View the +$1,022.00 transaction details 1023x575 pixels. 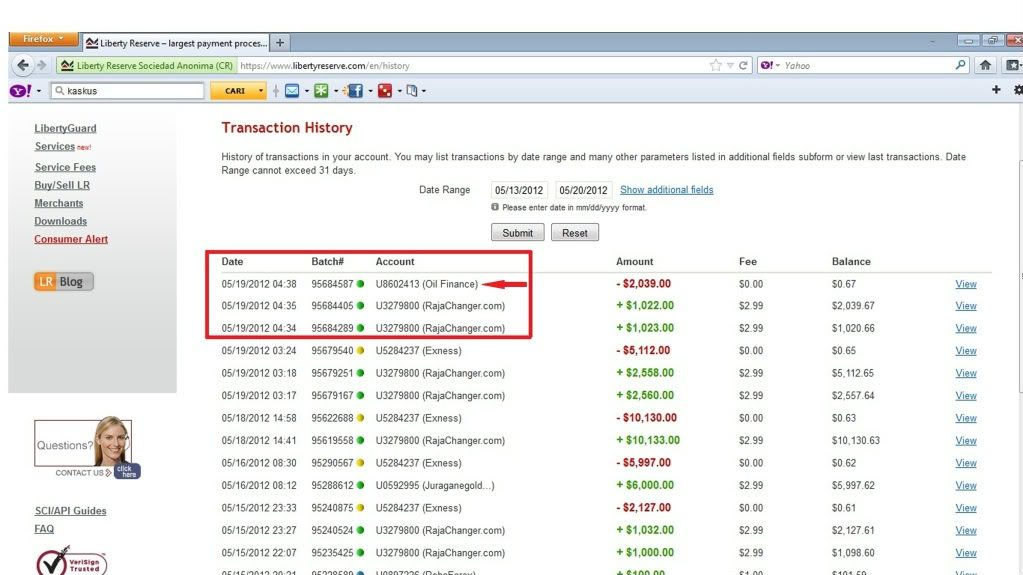point(966,305)
